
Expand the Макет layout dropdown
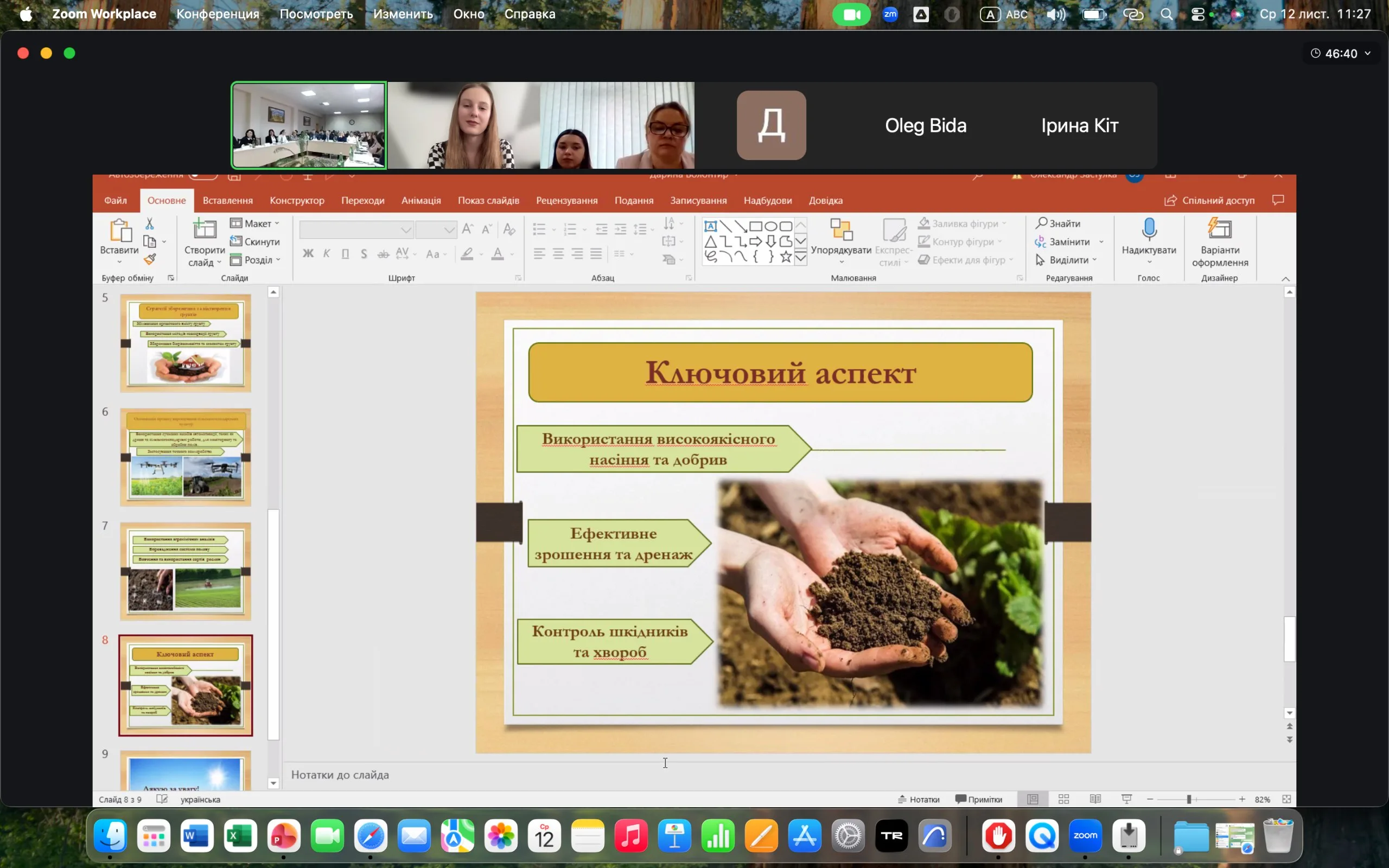click(255, 224)
